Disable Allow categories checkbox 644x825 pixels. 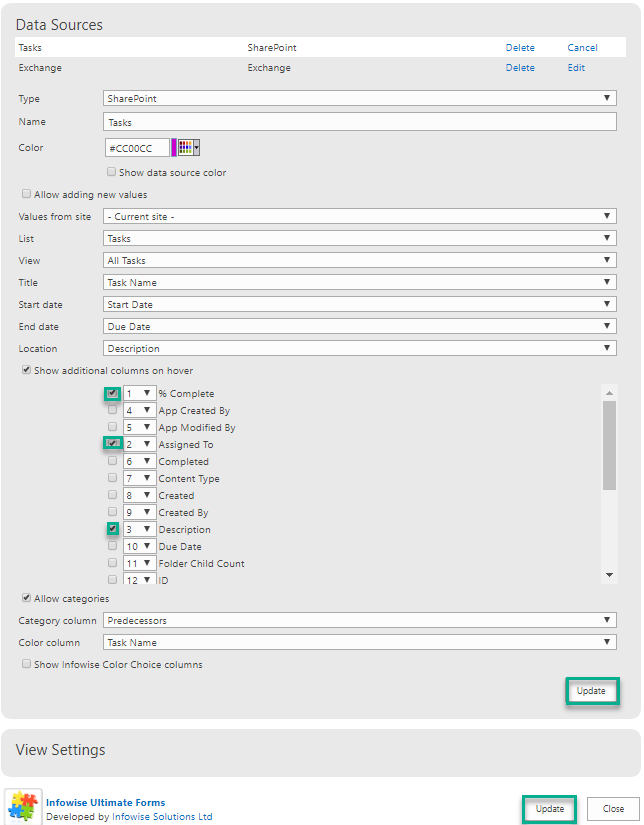(x=26, y=598)
